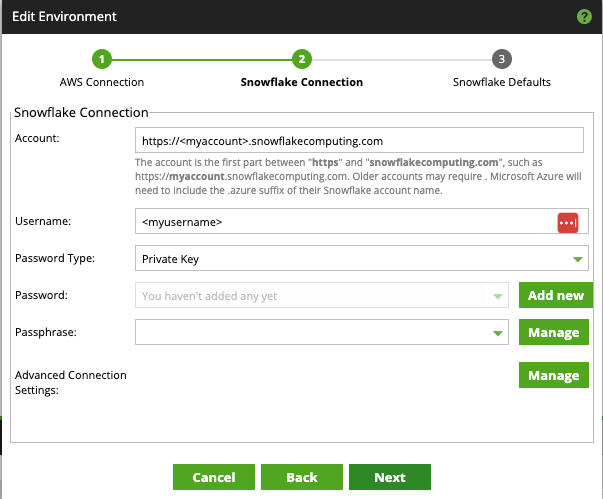
Task: Go Back to the previous step
Action: click(x=302, y=477)
